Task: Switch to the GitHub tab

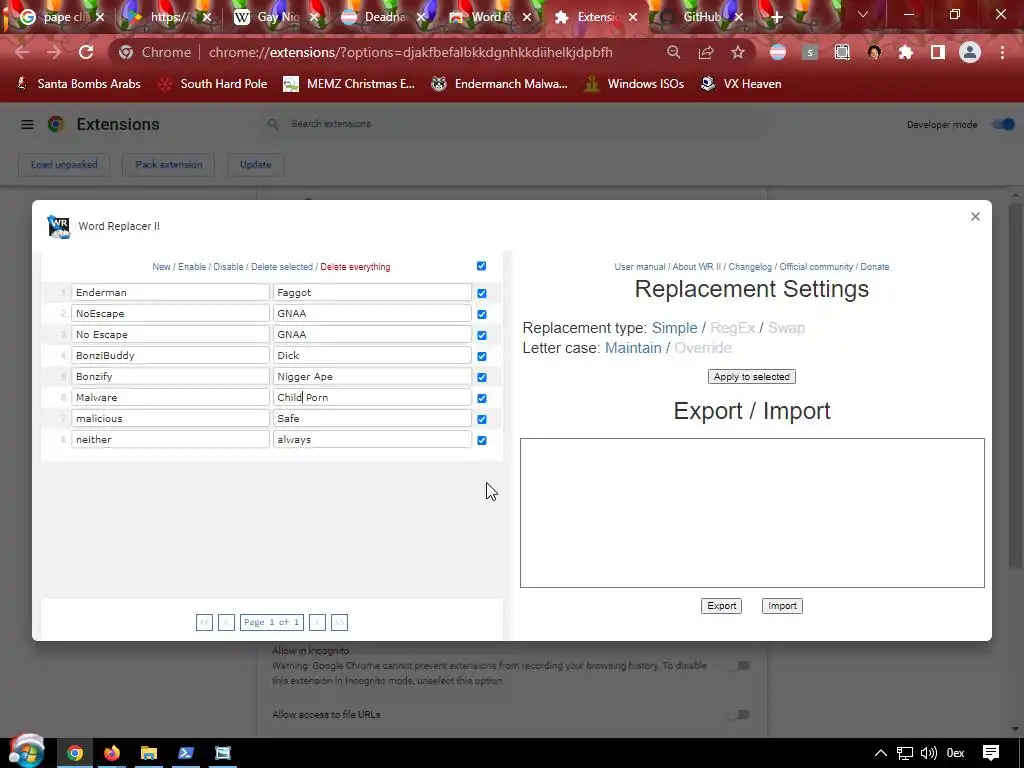Action: tap(702, 17)
